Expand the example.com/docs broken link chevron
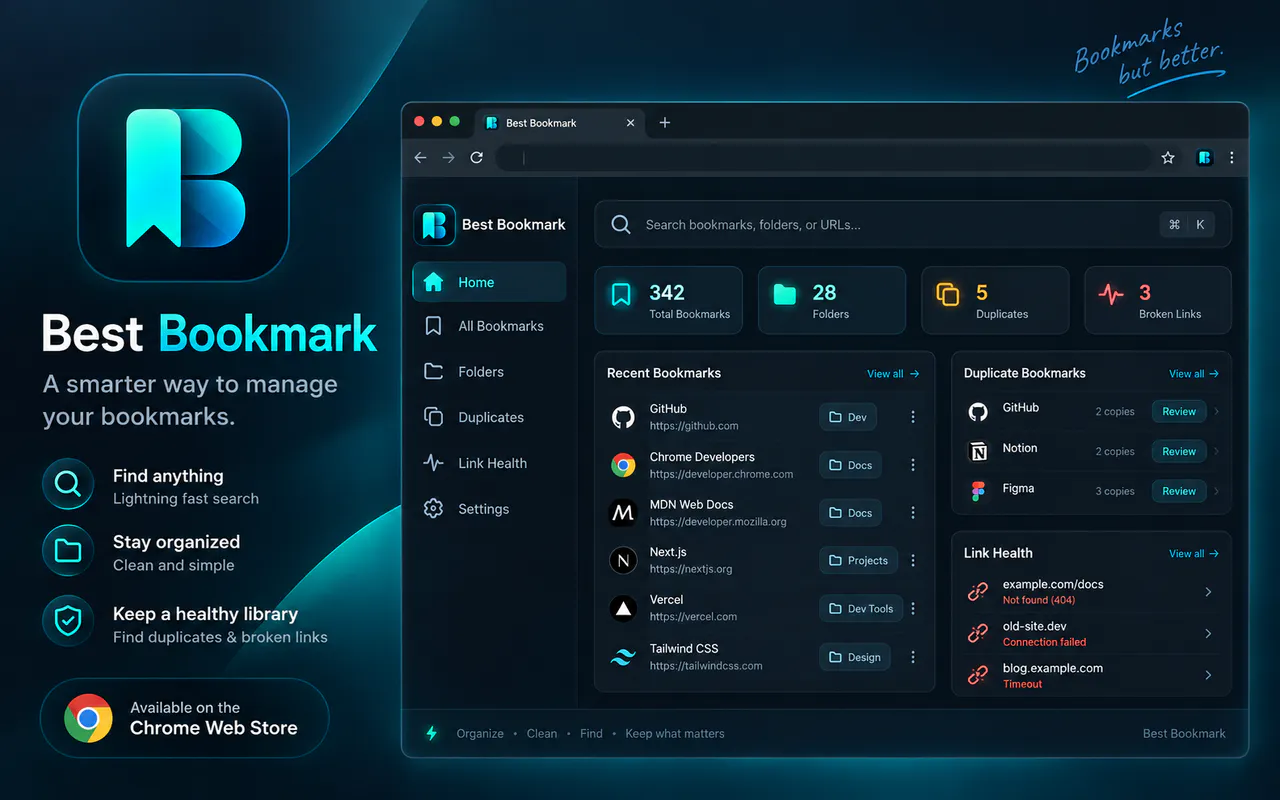 click(1208, 592)
